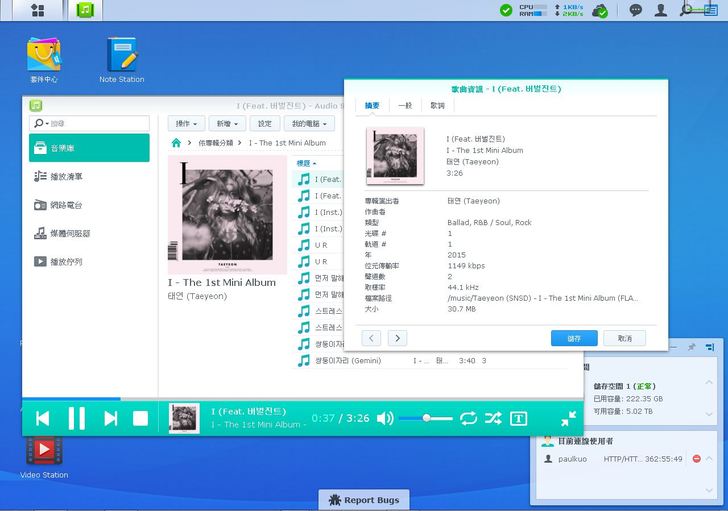The image size is (728, 511).
Task: Expand the 新增 dropdown menu
Action: [226, 124]
